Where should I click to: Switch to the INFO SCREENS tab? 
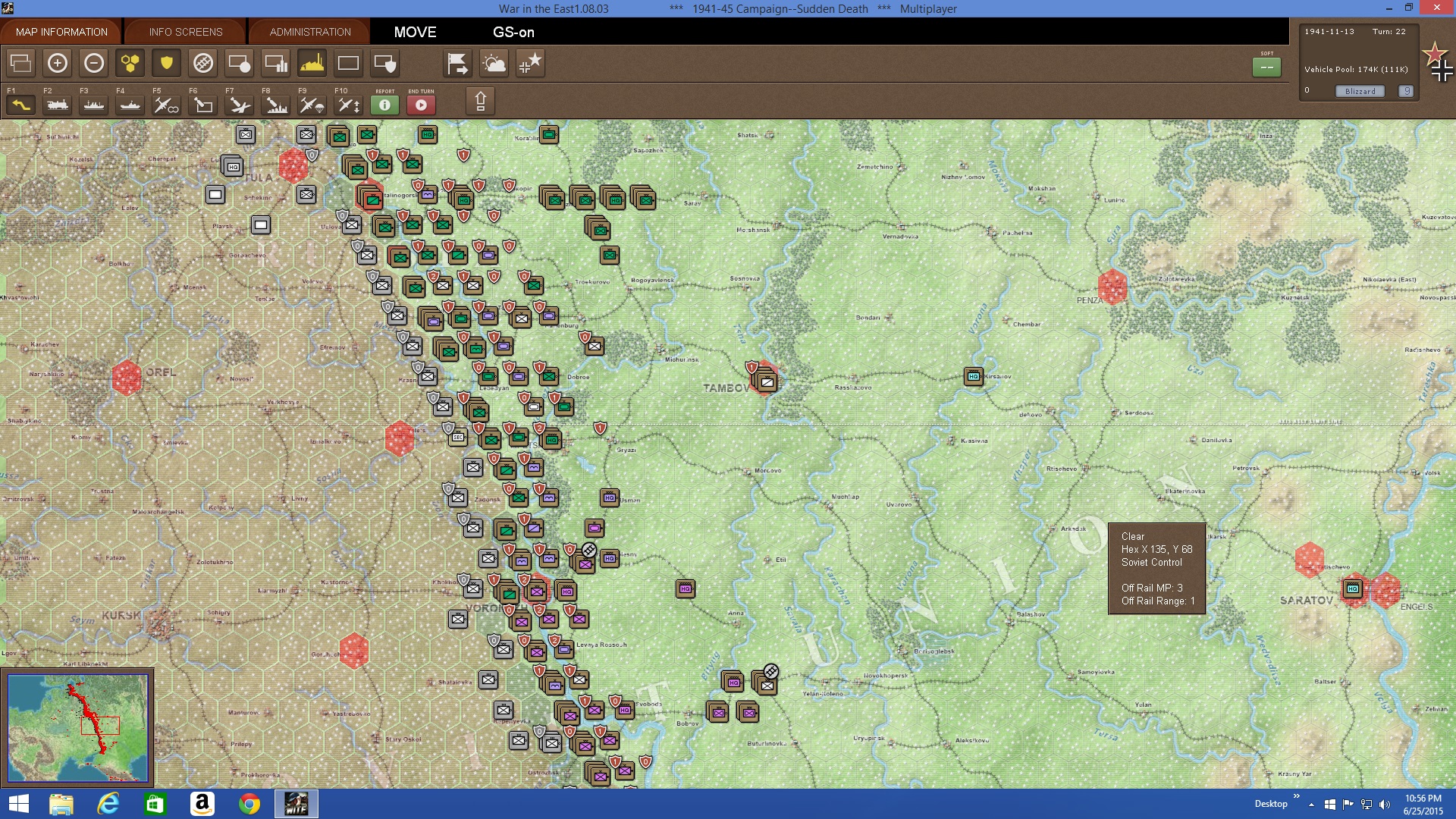186,32
